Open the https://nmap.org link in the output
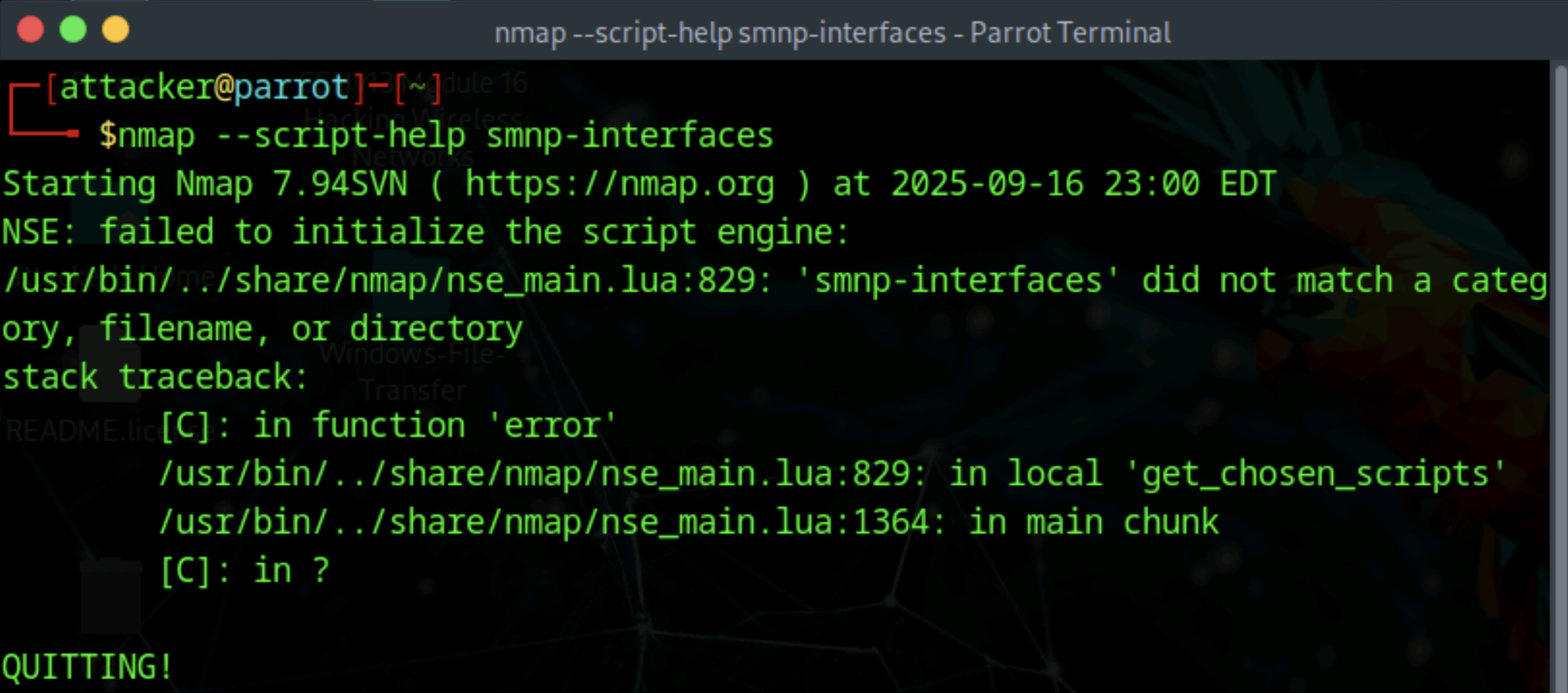 click(619, 185)
